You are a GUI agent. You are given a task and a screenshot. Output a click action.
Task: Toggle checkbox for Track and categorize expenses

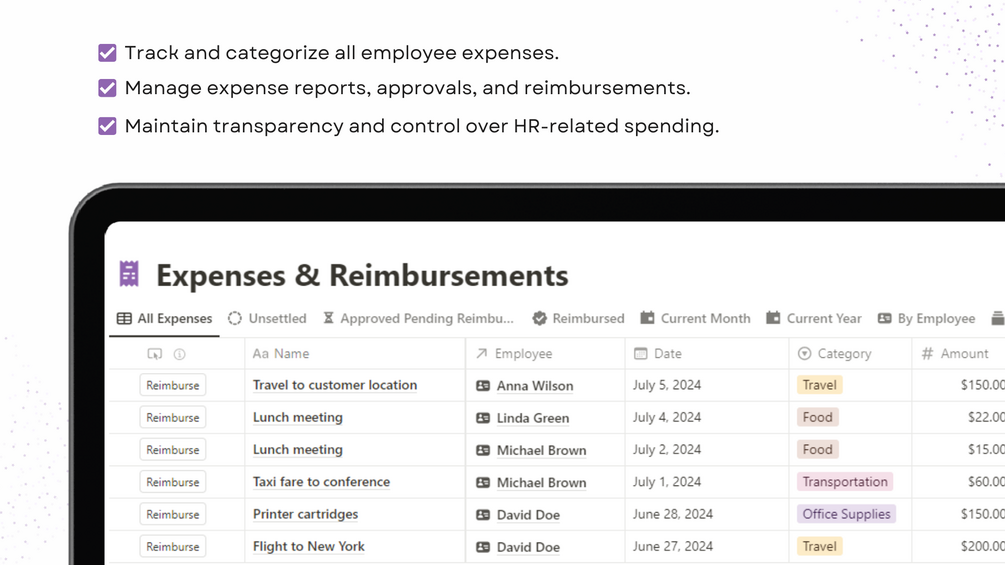click(107, 53)
